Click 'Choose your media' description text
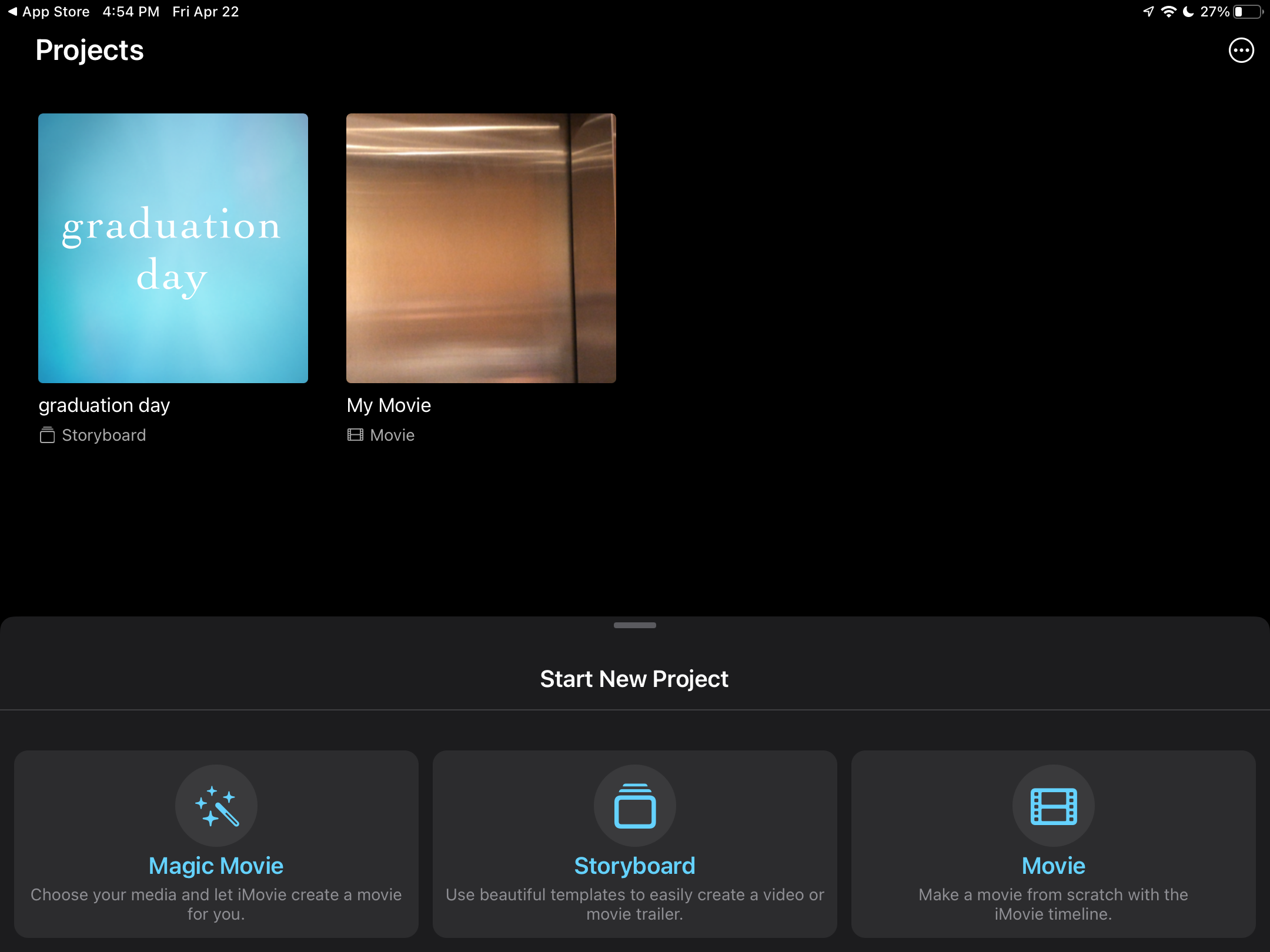The image size is (1270, 952). click(x=216, y=904)
